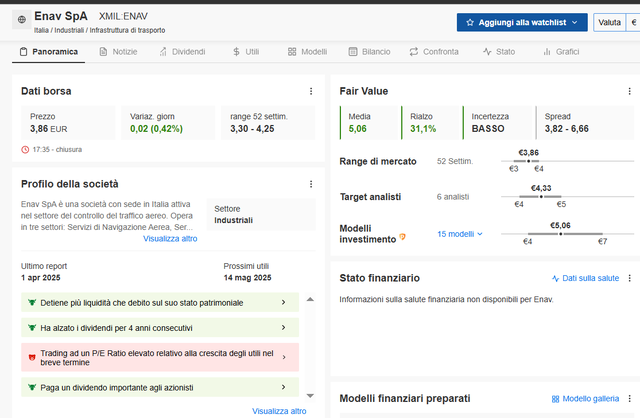Image resolution: width=640 pixels, height=418 pixels.
Task: Click the document icon on Notizie tab
Action: point(103,52)
